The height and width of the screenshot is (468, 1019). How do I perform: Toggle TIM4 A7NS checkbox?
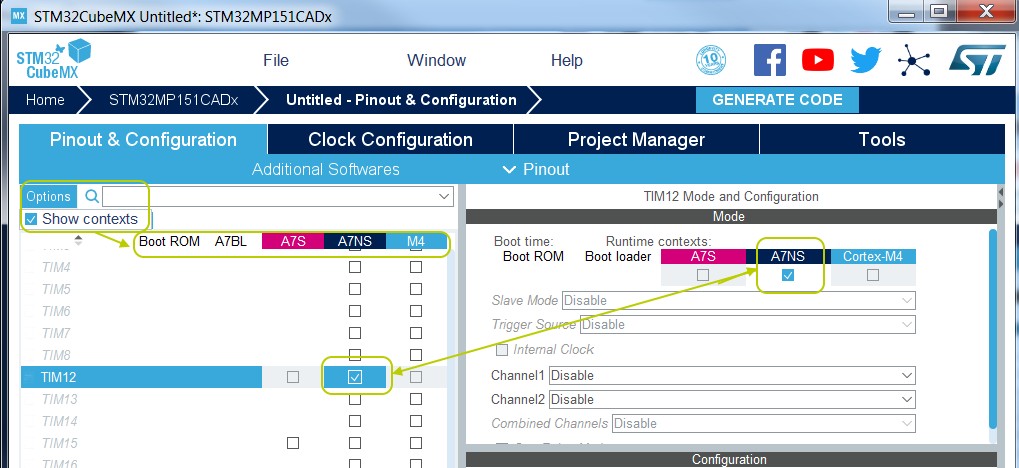pos(355,267)
